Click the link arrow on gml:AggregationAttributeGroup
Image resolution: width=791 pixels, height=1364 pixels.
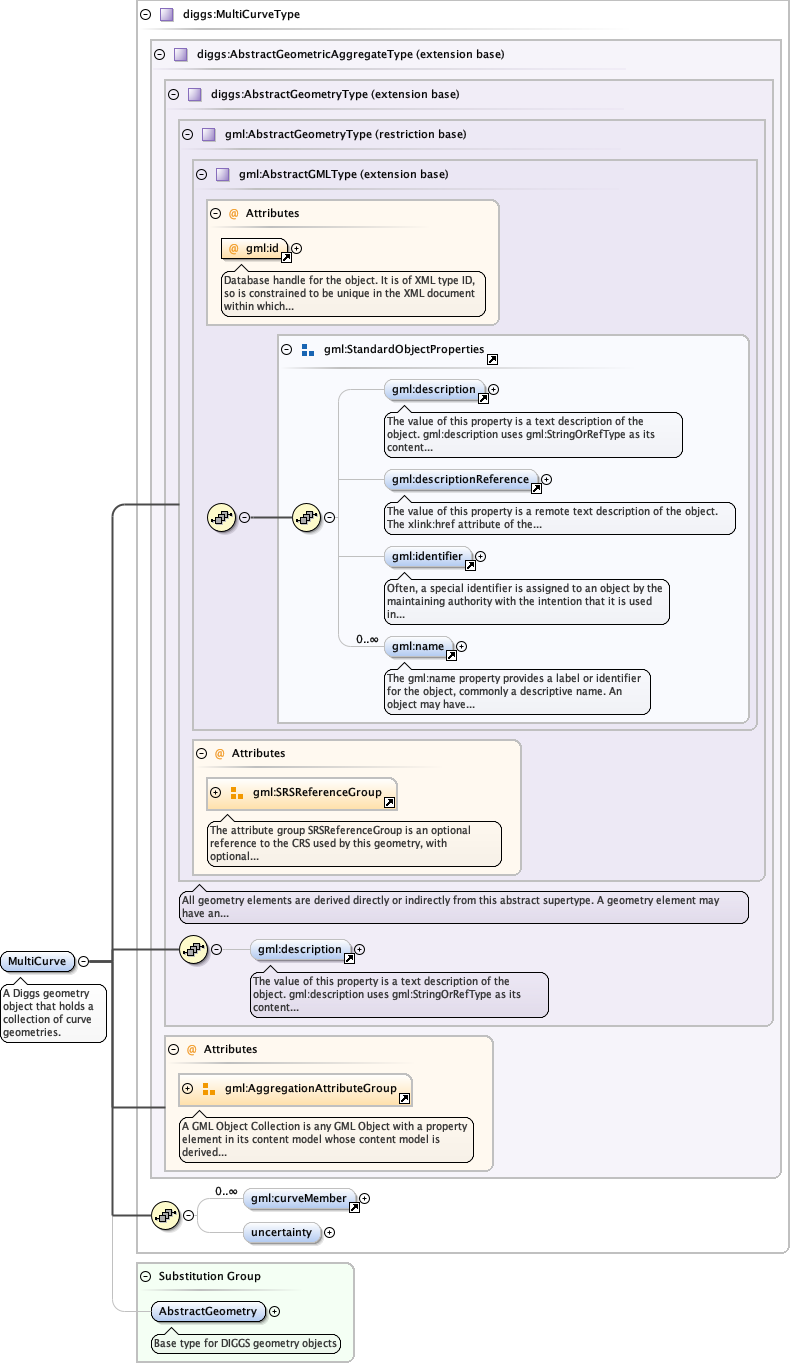(x=404, y=1098)
